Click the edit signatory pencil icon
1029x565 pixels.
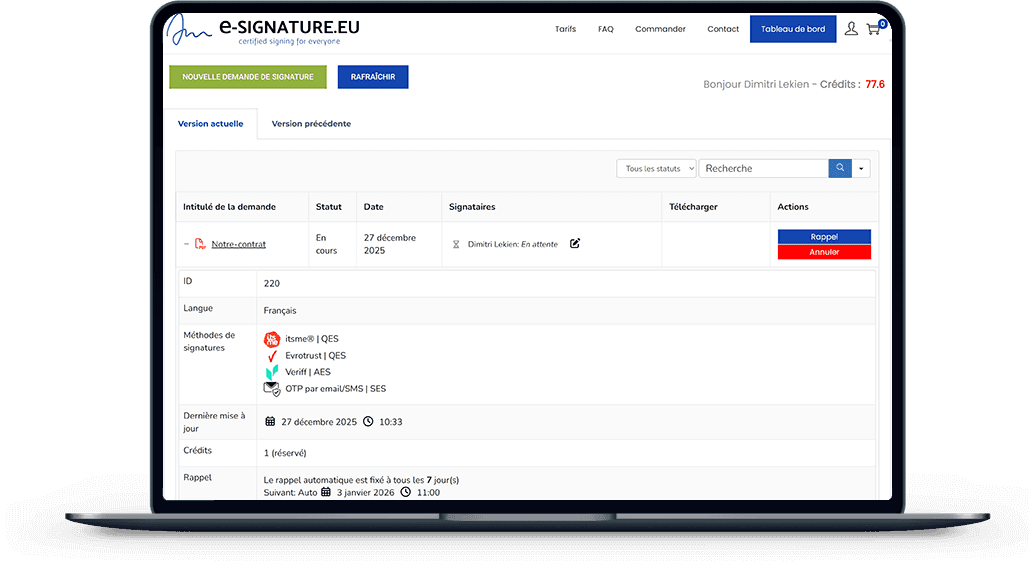click(575, 243)
